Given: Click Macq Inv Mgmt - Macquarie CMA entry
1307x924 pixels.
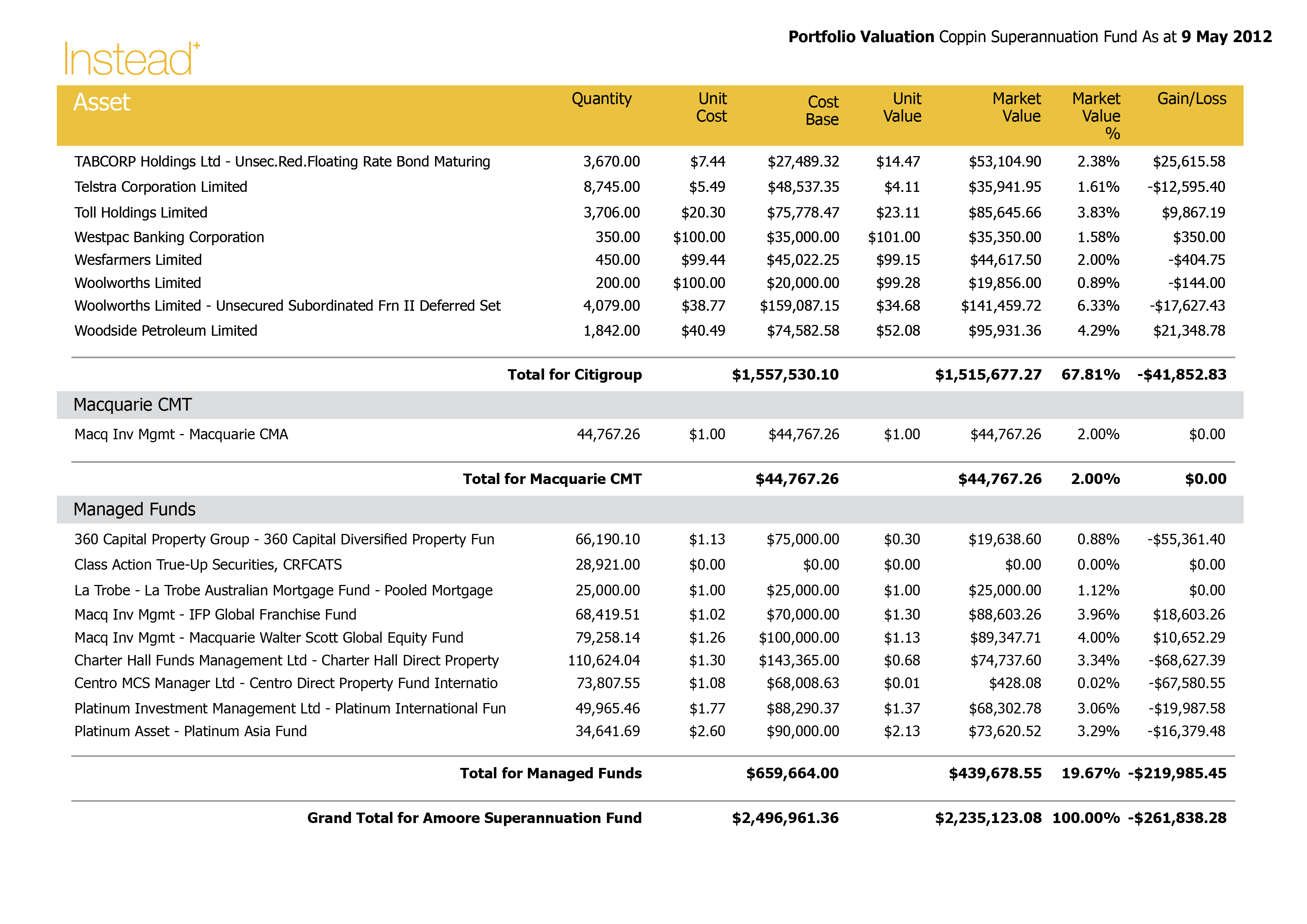Looking at the screenshot, I should pos(181,434).
